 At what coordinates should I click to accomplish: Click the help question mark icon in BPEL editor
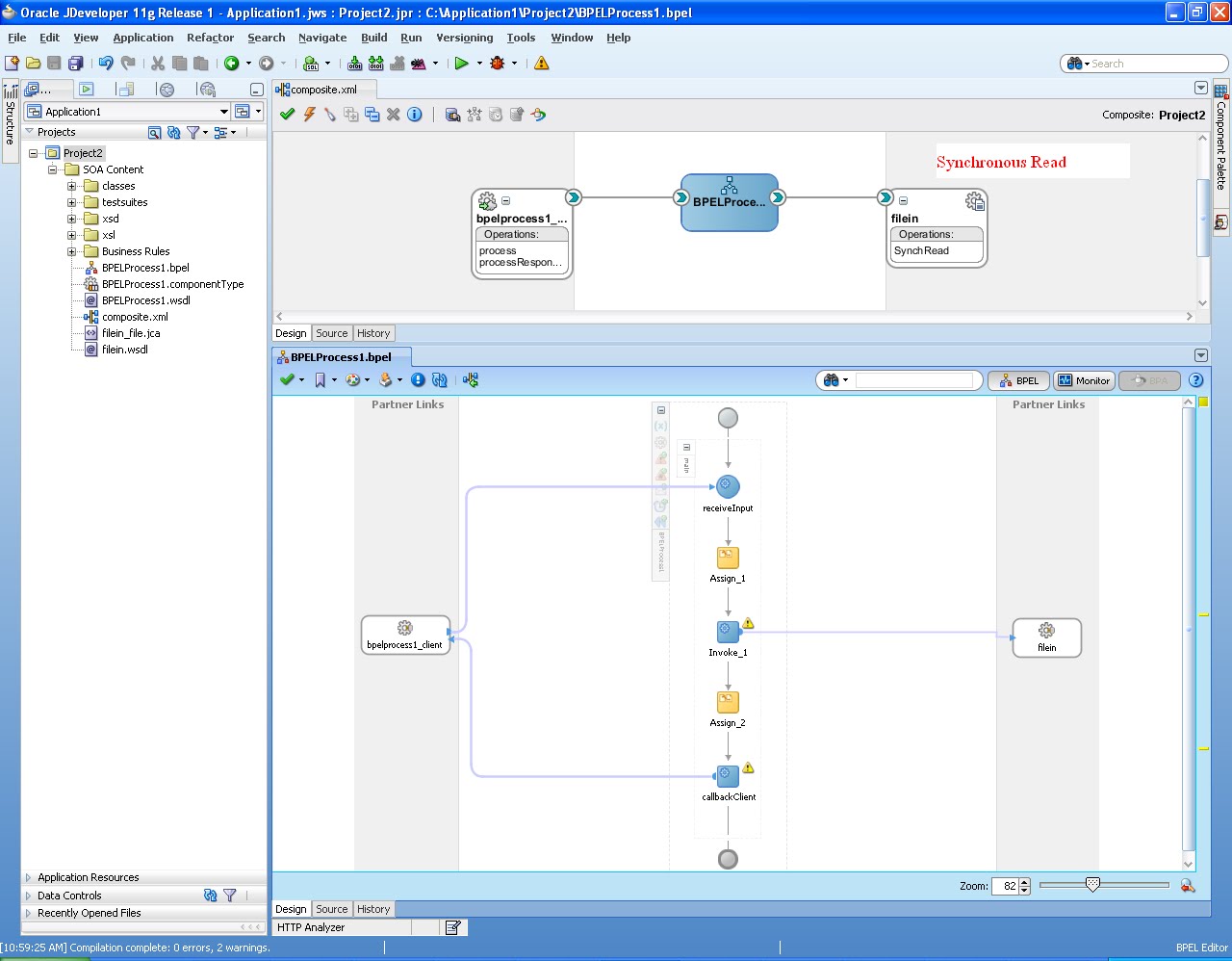point(1196,380)
